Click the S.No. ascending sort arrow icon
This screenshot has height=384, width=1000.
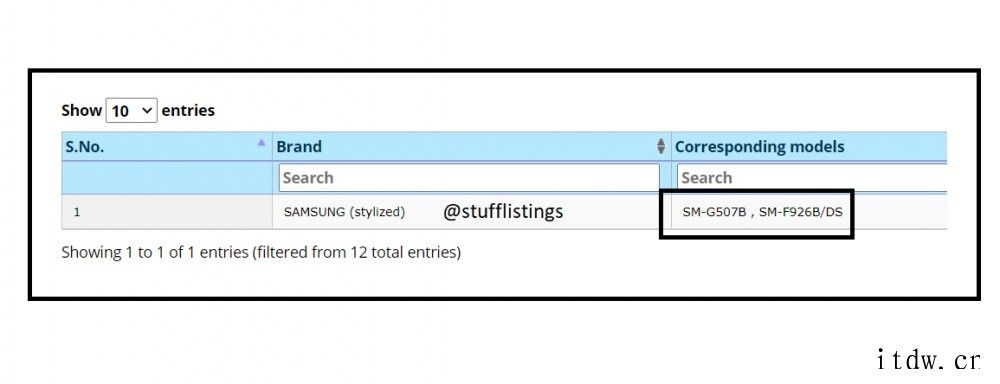click(x=261, y=143)
